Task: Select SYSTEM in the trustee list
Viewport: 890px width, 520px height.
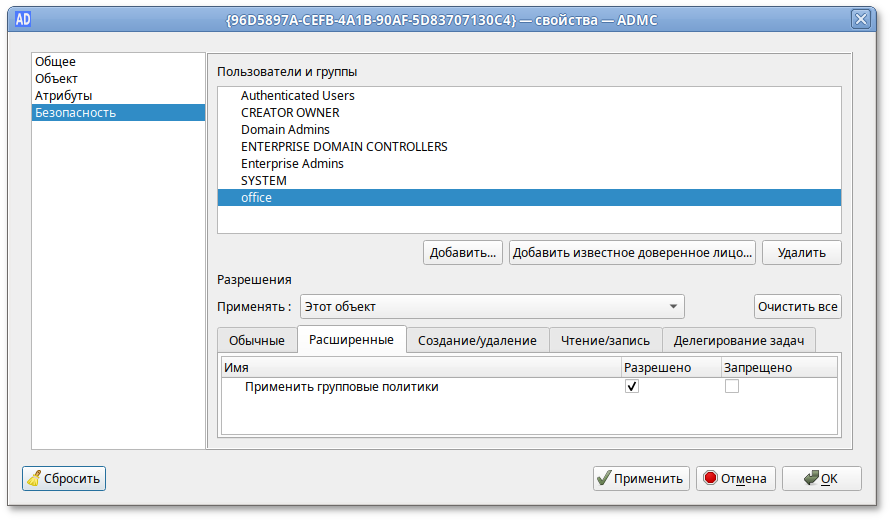Action: click(x=529, y=181)
